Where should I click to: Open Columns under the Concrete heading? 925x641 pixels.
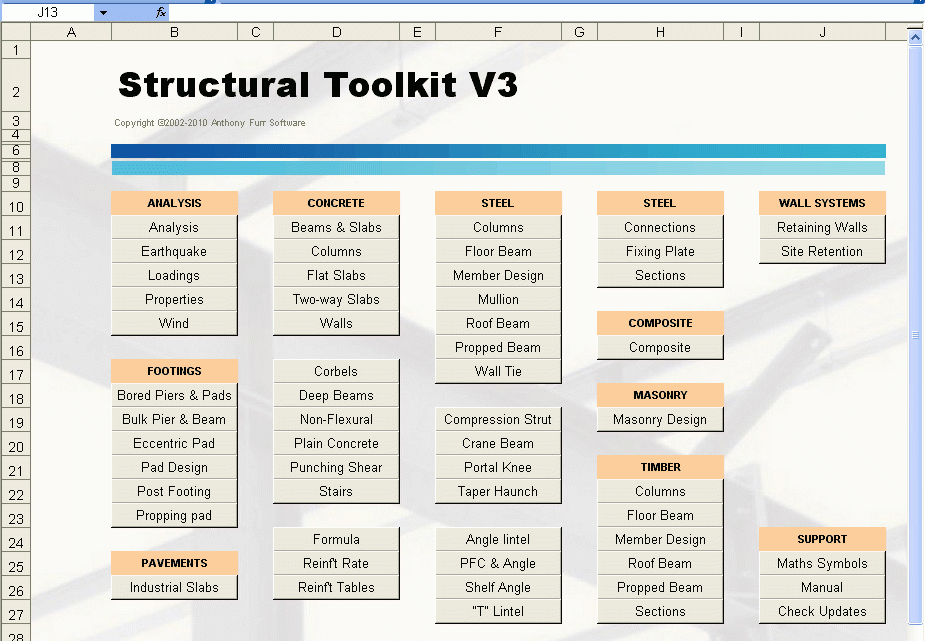tap(336, 252)
